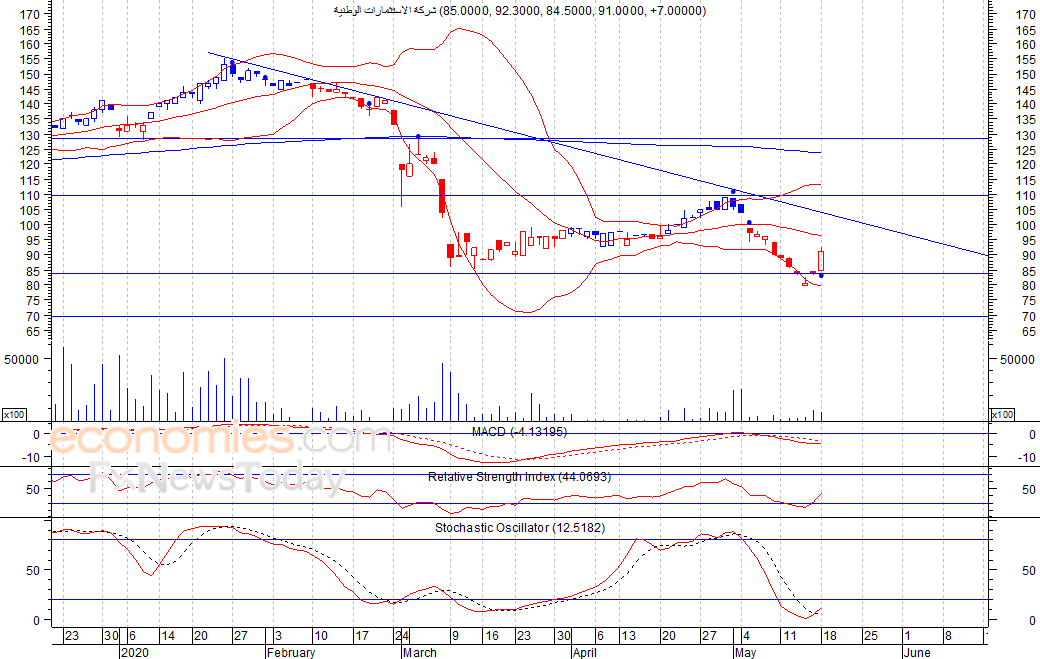
Task: Click the -10 MACD label on left axis
Action: [31, 457]
